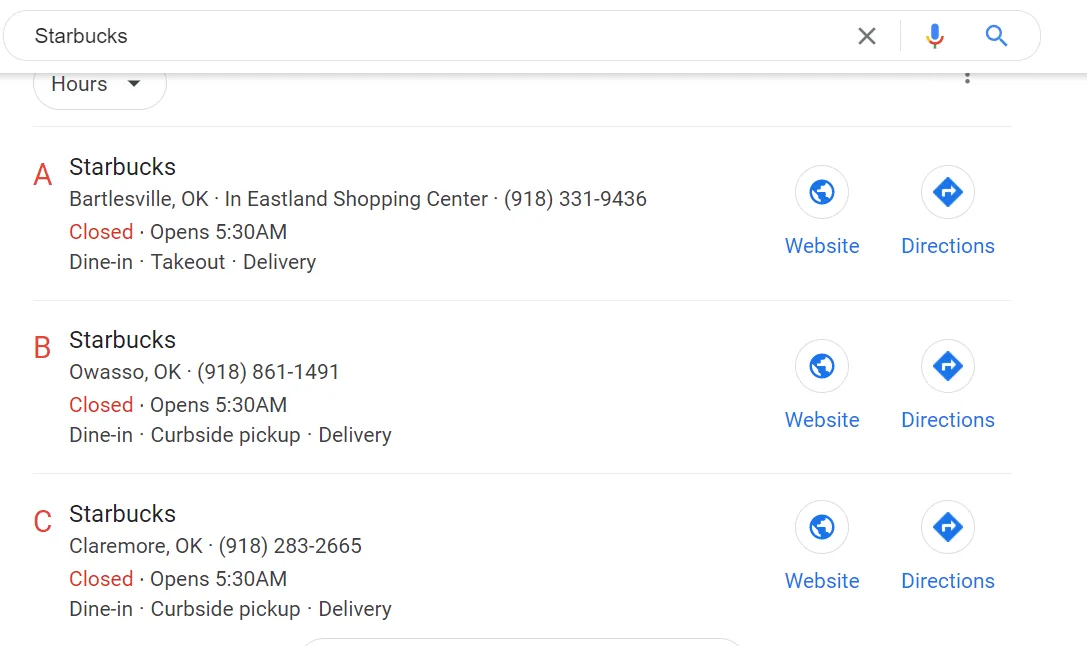Start voice search with microphone icon

pos(935,36)
